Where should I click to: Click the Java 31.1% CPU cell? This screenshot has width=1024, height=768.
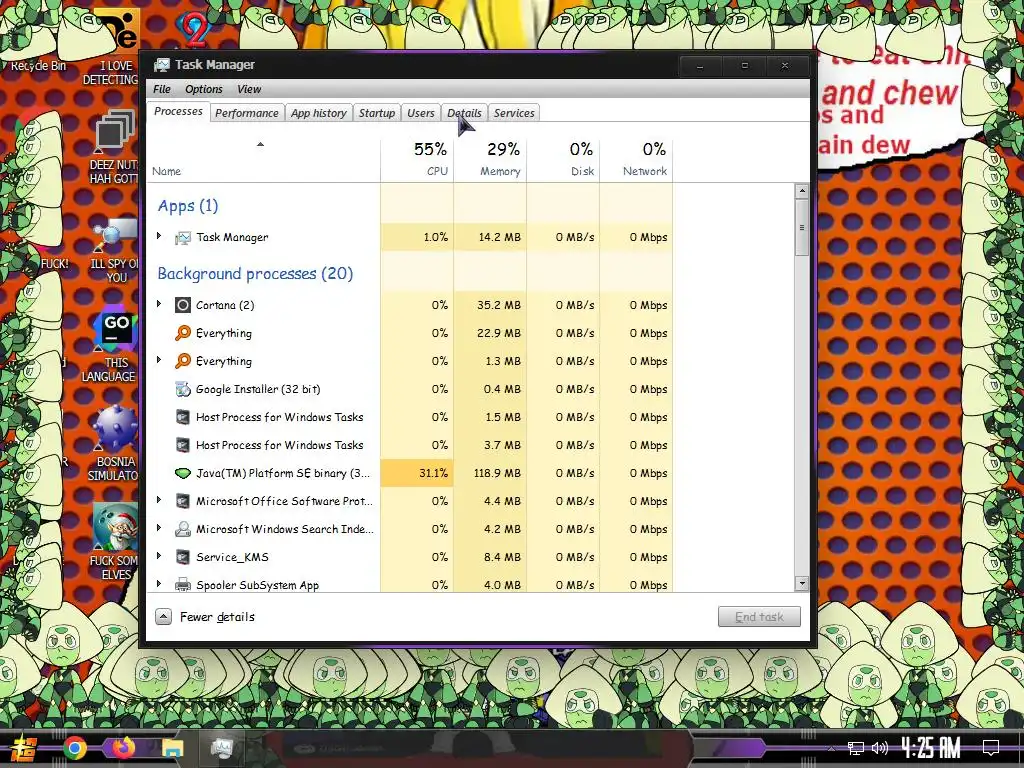click(417, 473)
